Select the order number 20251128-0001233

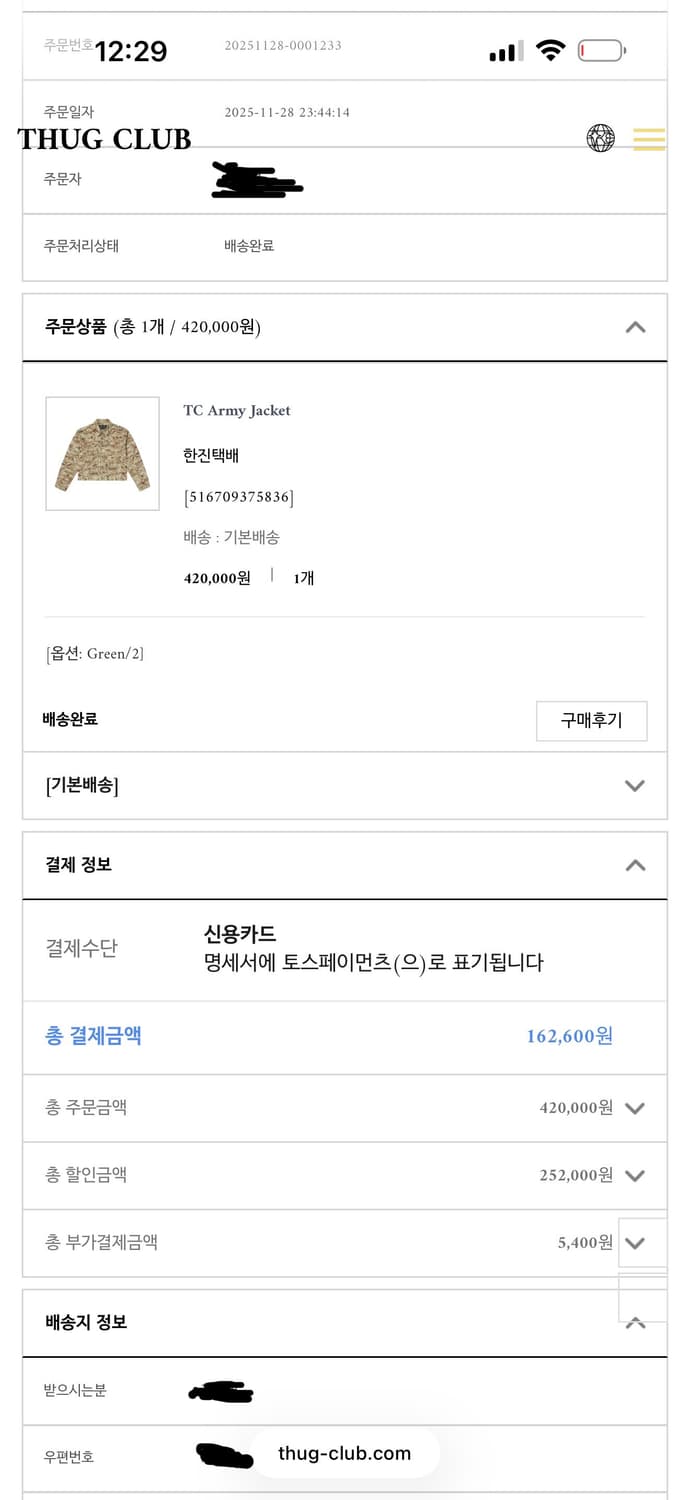pos(285,46)
